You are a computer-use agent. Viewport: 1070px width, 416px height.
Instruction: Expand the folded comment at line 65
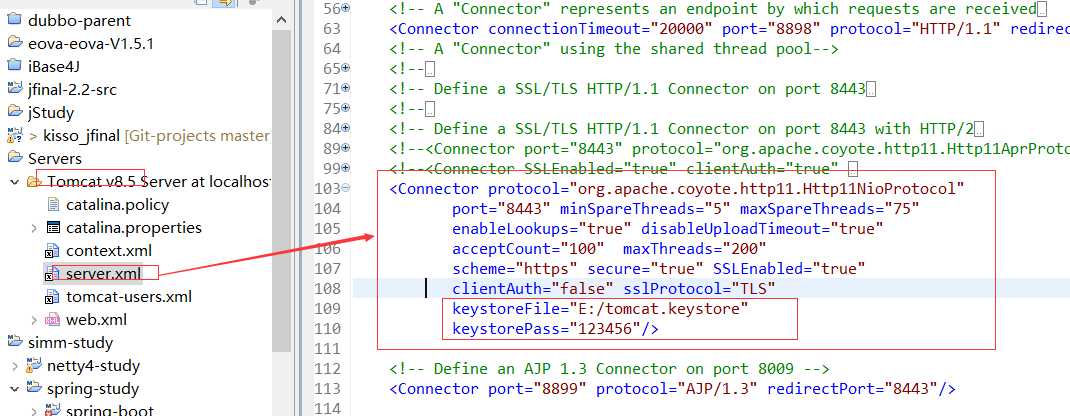tap(345, 68)
